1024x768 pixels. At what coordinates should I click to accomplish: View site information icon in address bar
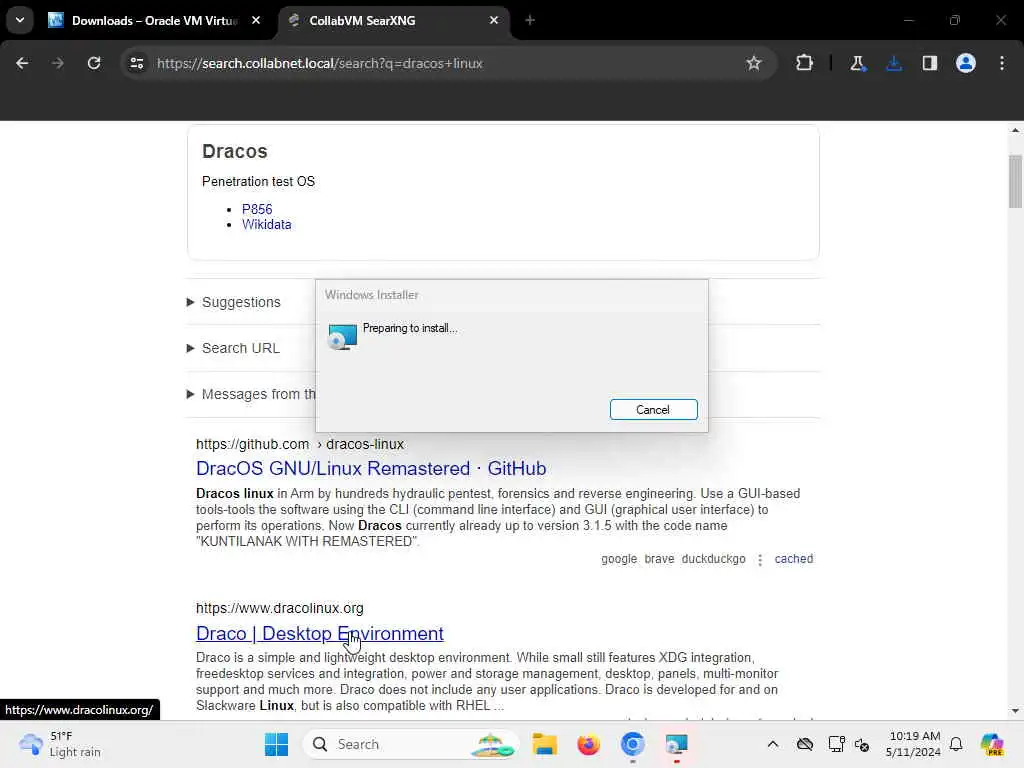coord(136,63)
